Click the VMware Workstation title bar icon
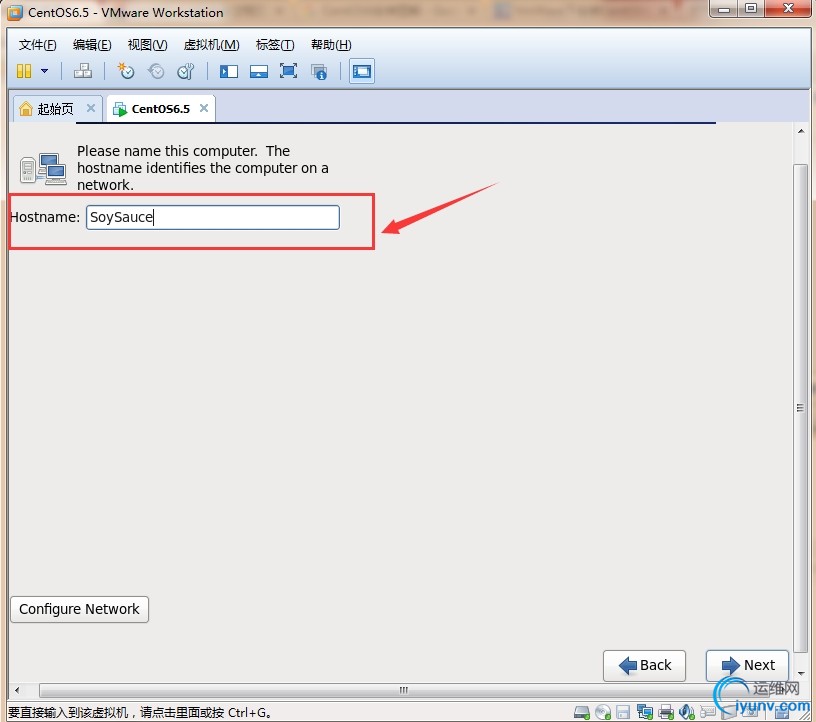The height and width of the screenshot is (722, 816). tap(15, 12)
